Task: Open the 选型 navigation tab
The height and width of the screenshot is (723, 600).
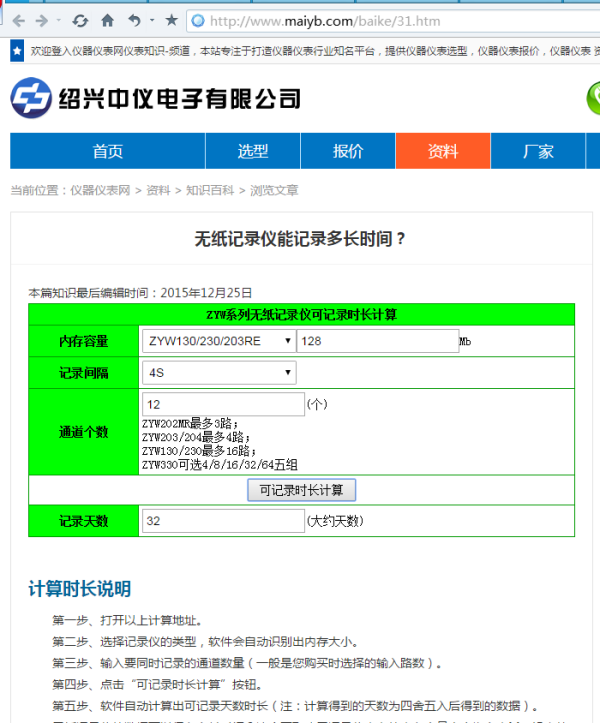Action: [x=253, y=151]
